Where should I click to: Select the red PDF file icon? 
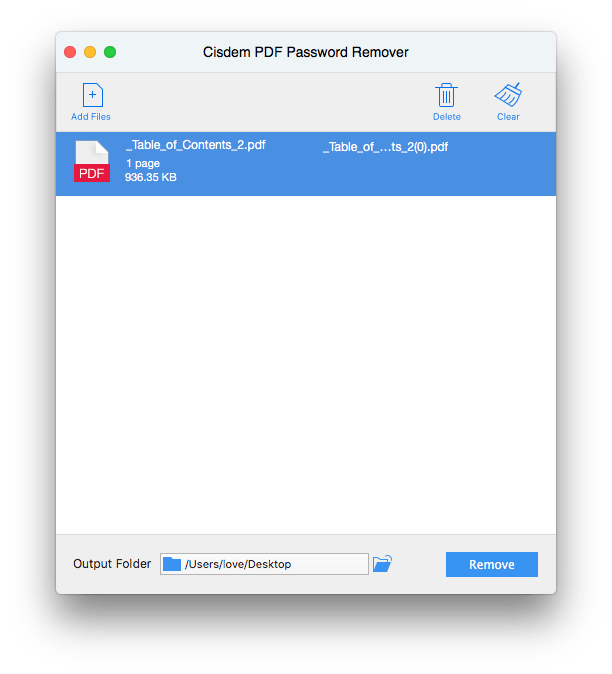point(92,162)
